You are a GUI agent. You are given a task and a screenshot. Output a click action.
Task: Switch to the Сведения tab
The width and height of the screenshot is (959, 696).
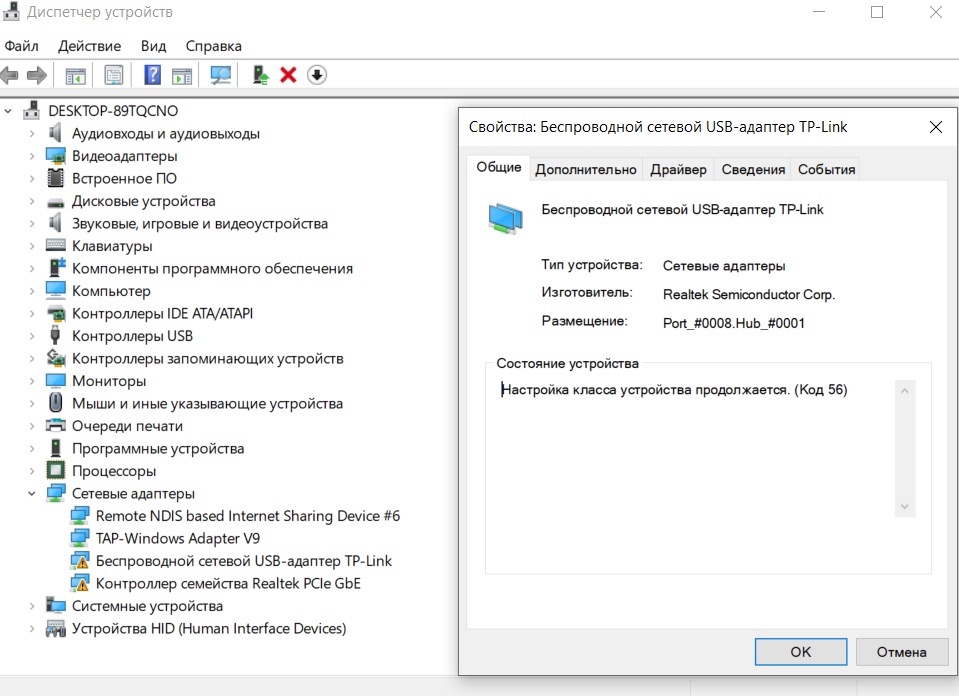point(753,169)
